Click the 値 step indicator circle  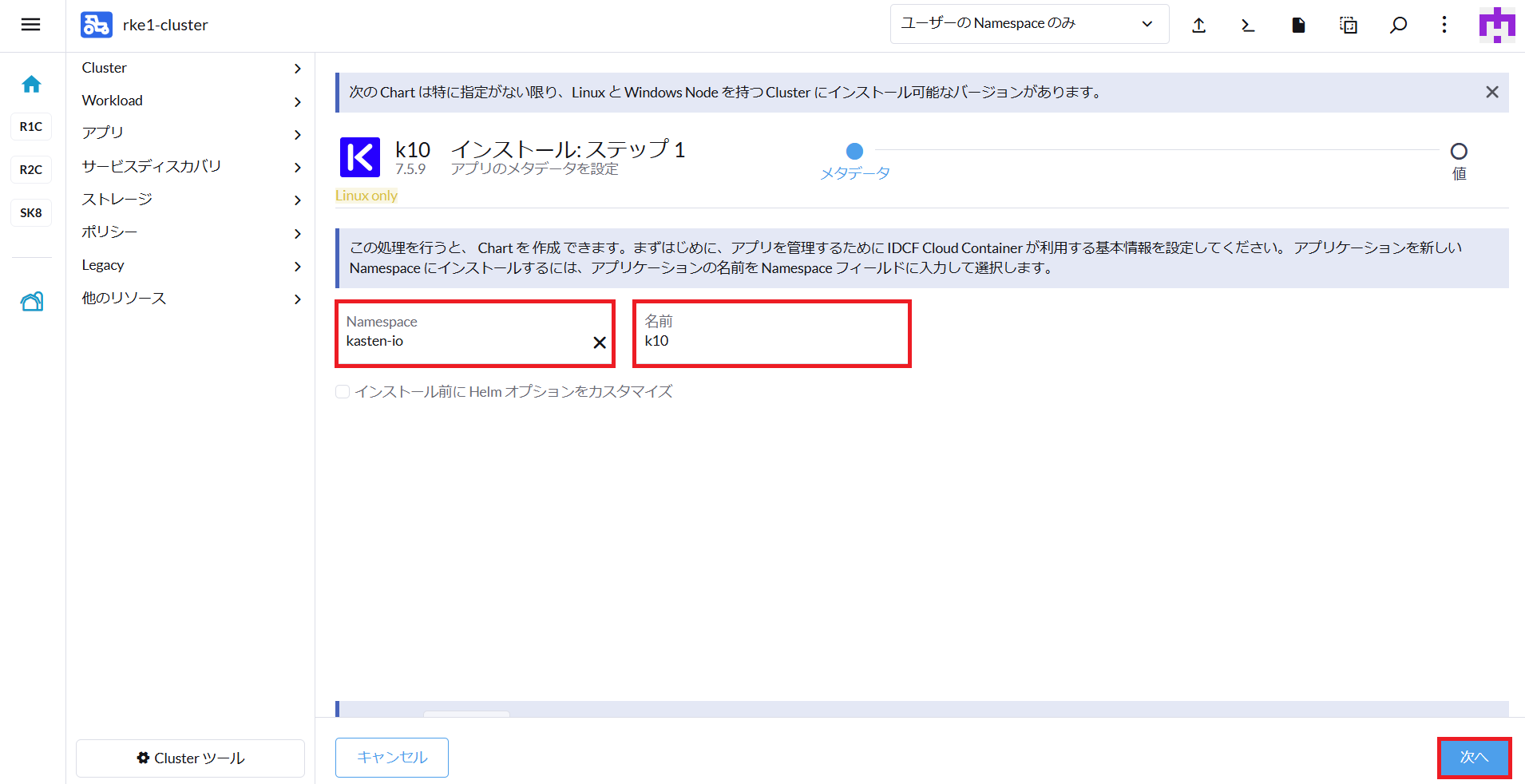click(1459, 151)
